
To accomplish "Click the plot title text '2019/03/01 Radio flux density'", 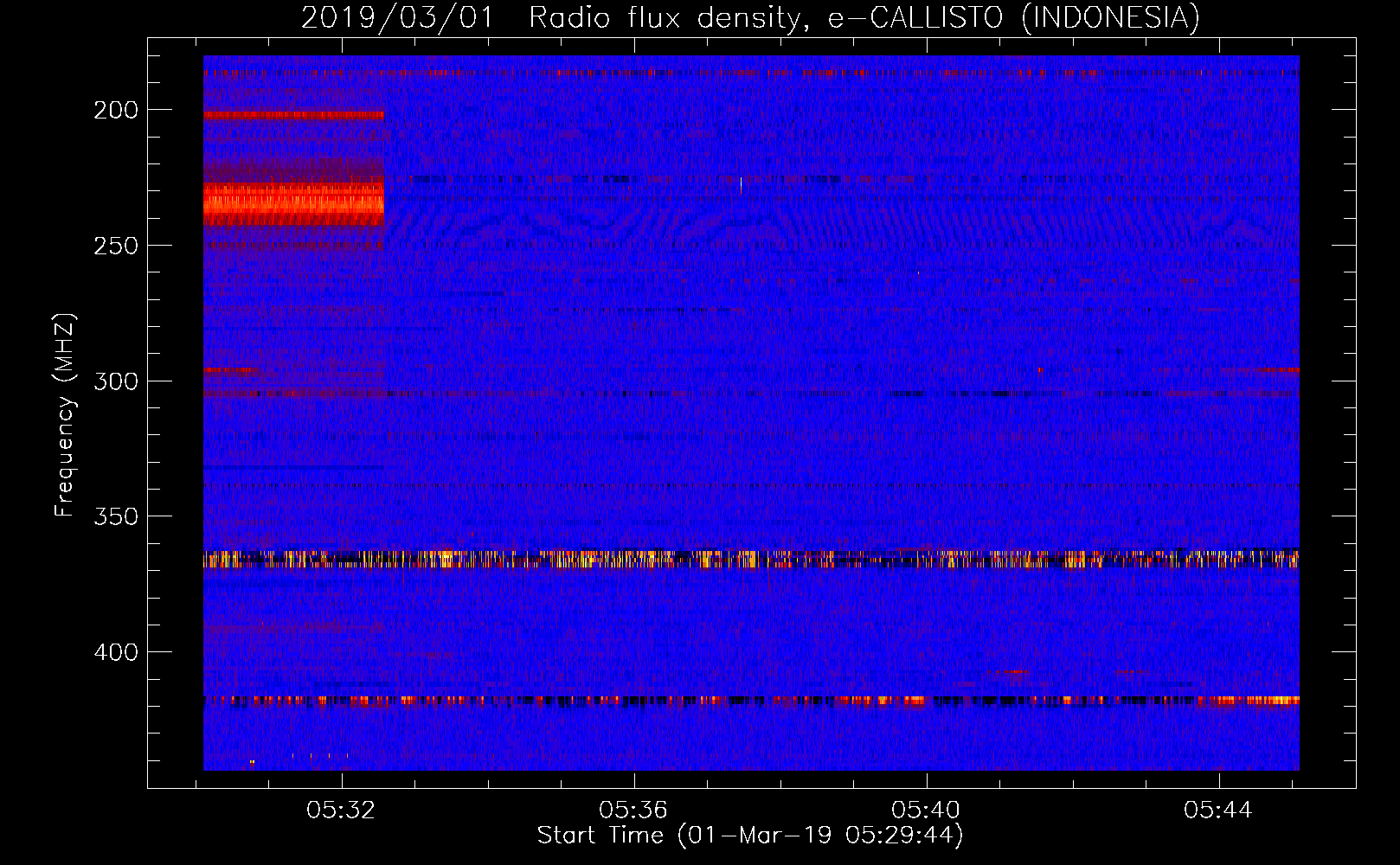I will point(552,17).
